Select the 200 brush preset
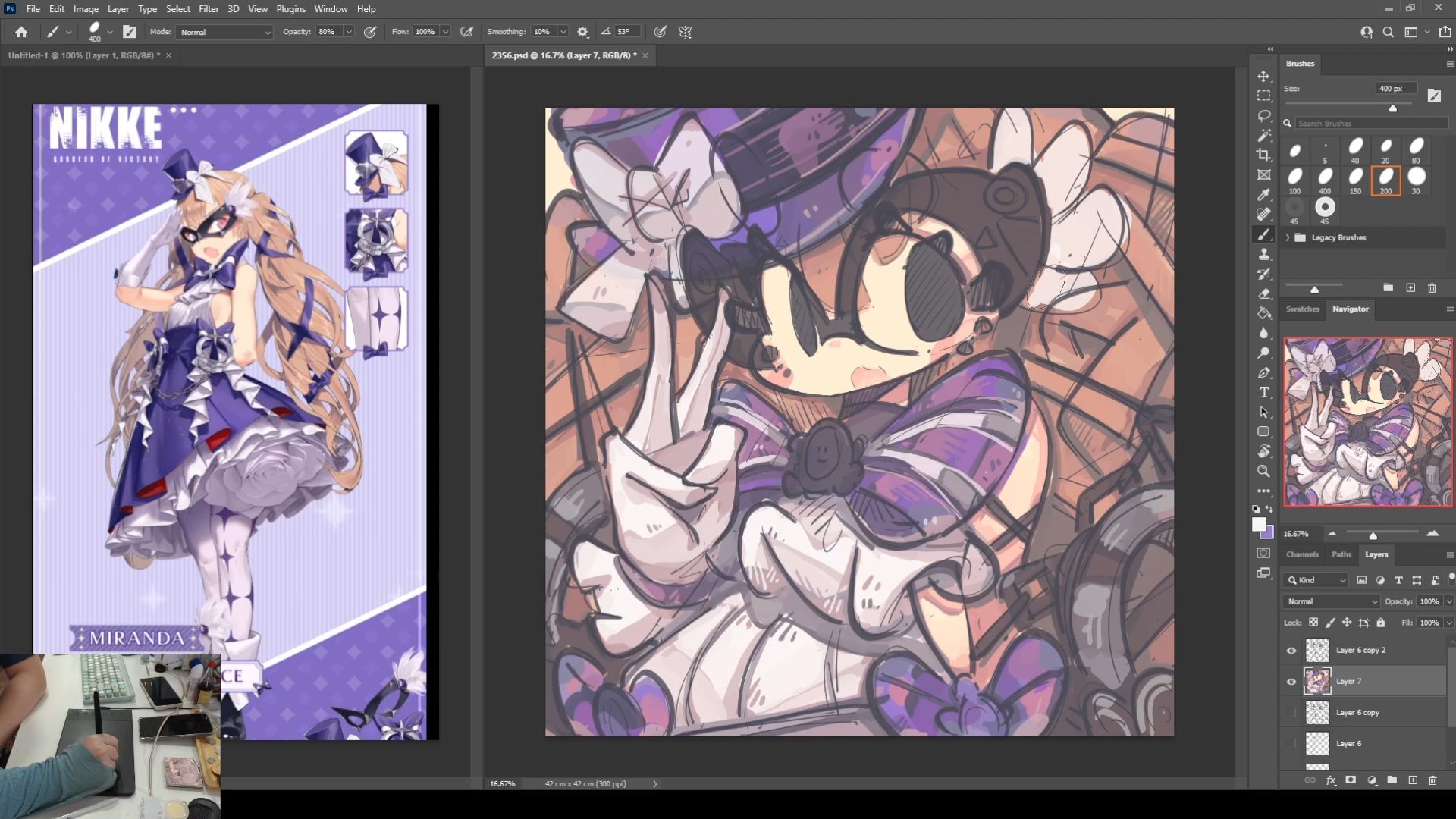 (1385, 180)
